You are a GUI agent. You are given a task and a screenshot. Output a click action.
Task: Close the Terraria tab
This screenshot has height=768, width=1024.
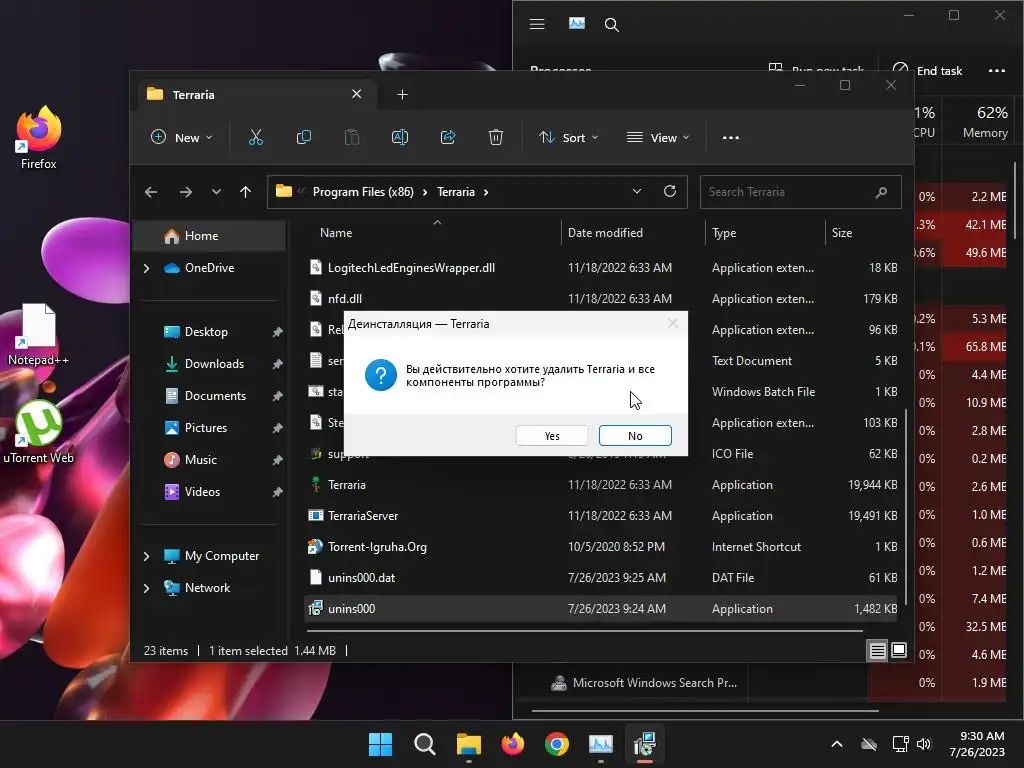pos(357,94)
